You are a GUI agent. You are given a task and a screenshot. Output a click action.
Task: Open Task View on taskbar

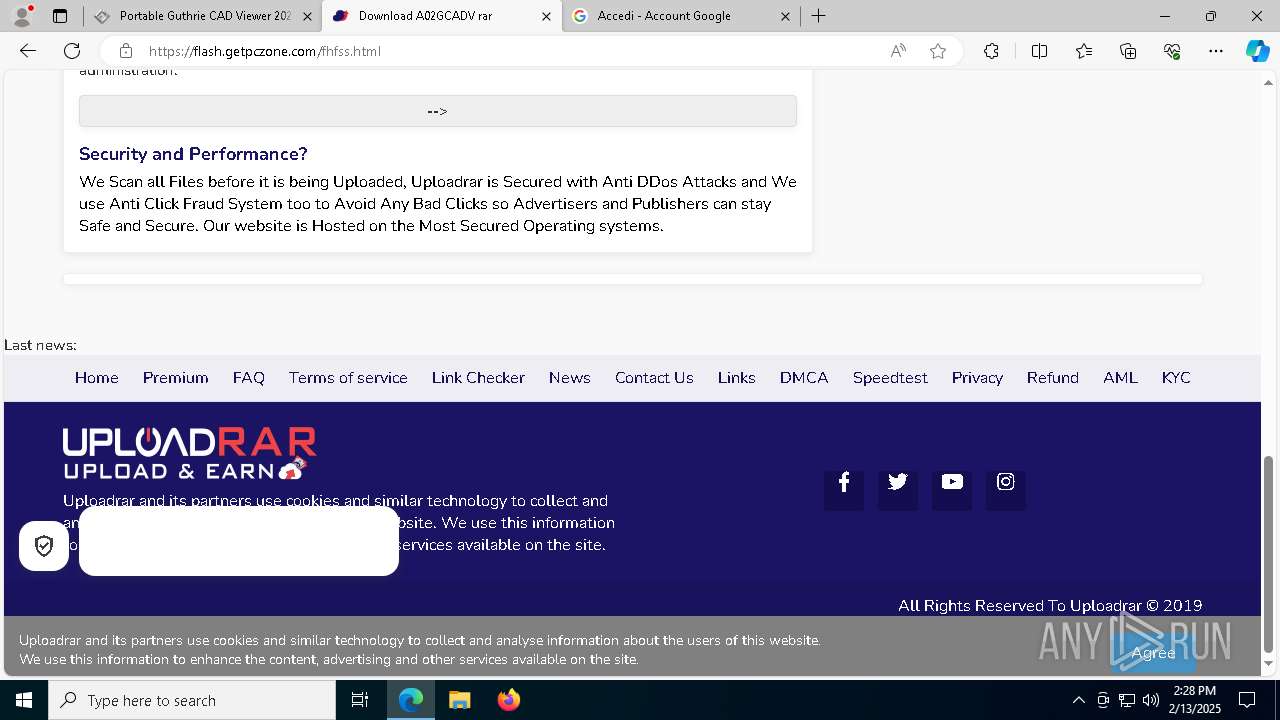click(360, 700)
